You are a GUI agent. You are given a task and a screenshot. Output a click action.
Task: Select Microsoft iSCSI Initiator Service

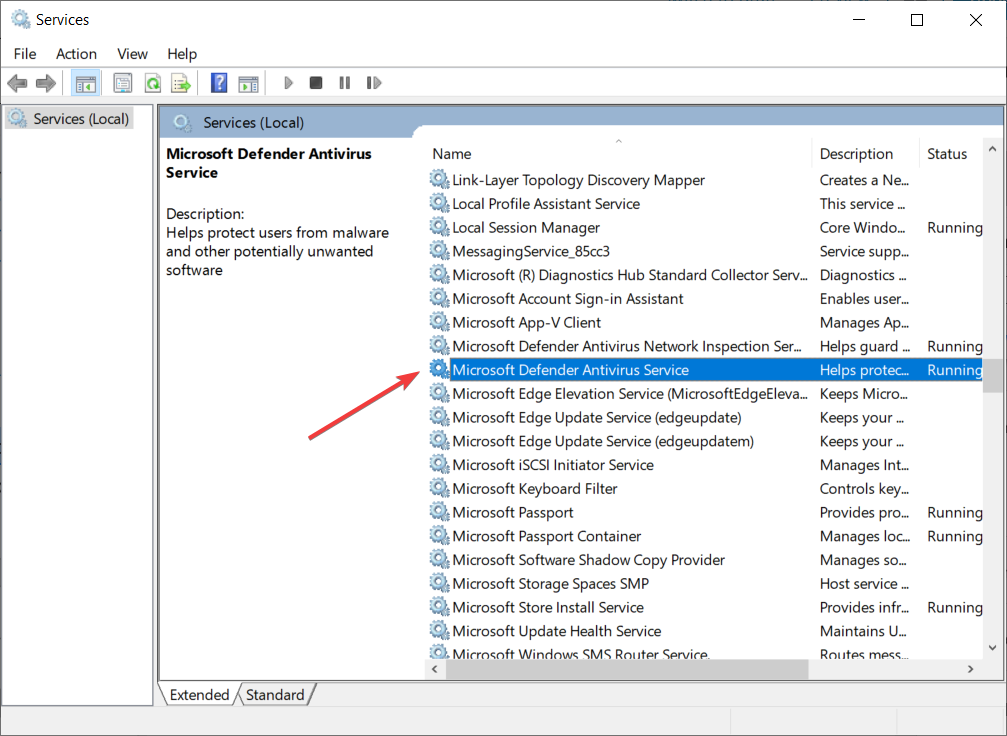coord(553,466)
